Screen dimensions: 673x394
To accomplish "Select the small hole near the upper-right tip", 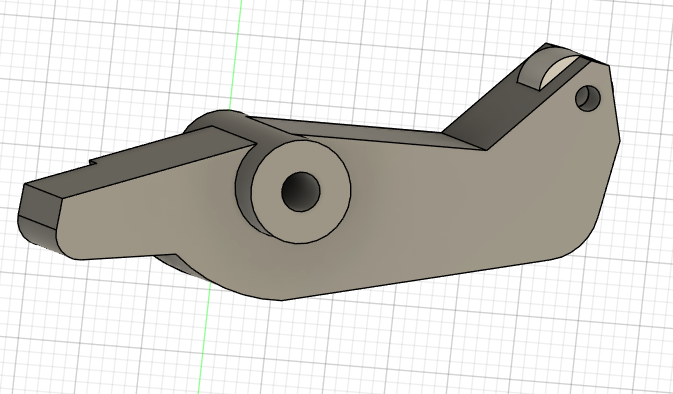I will coord(588,98).
